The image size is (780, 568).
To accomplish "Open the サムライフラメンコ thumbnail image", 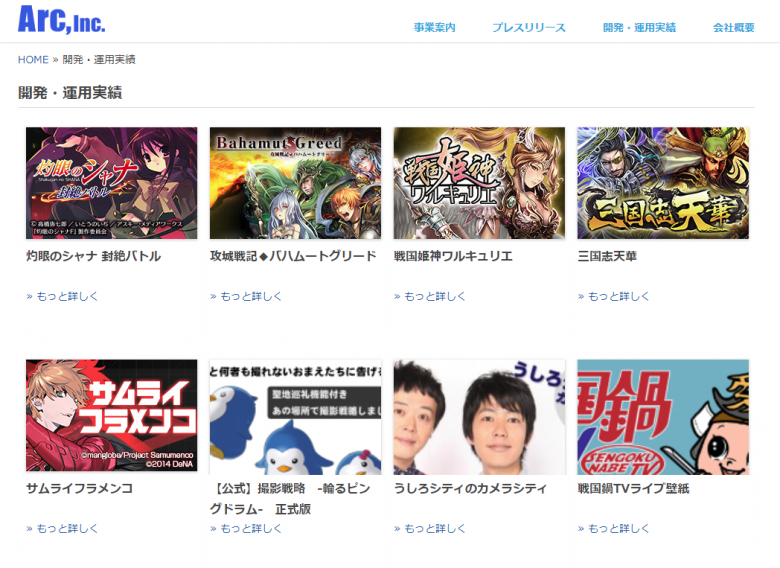I will pyautogui.click(x=111, y=415).
